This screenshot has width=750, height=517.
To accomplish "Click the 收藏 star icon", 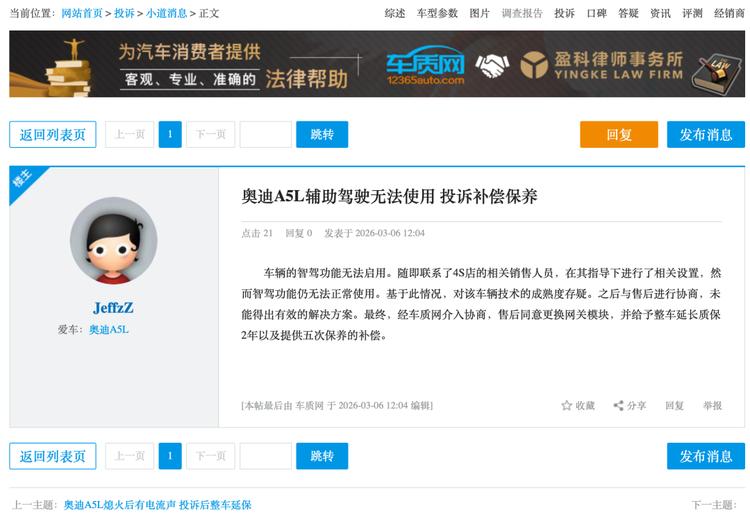I will coord(566,405).
